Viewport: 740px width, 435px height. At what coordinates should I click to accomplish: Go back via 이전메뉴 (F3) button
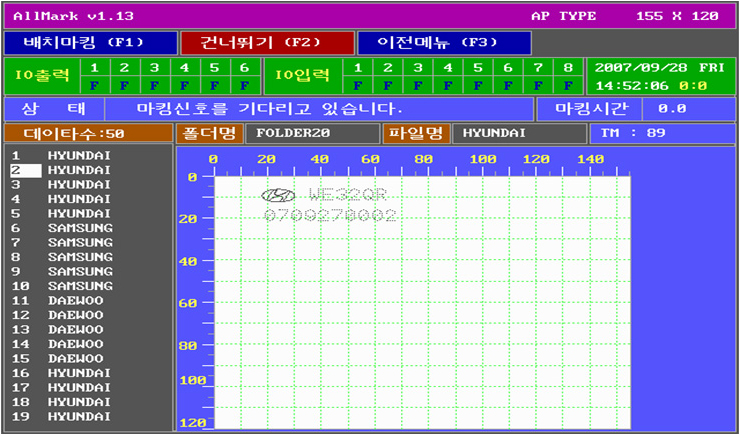[444, 43]
